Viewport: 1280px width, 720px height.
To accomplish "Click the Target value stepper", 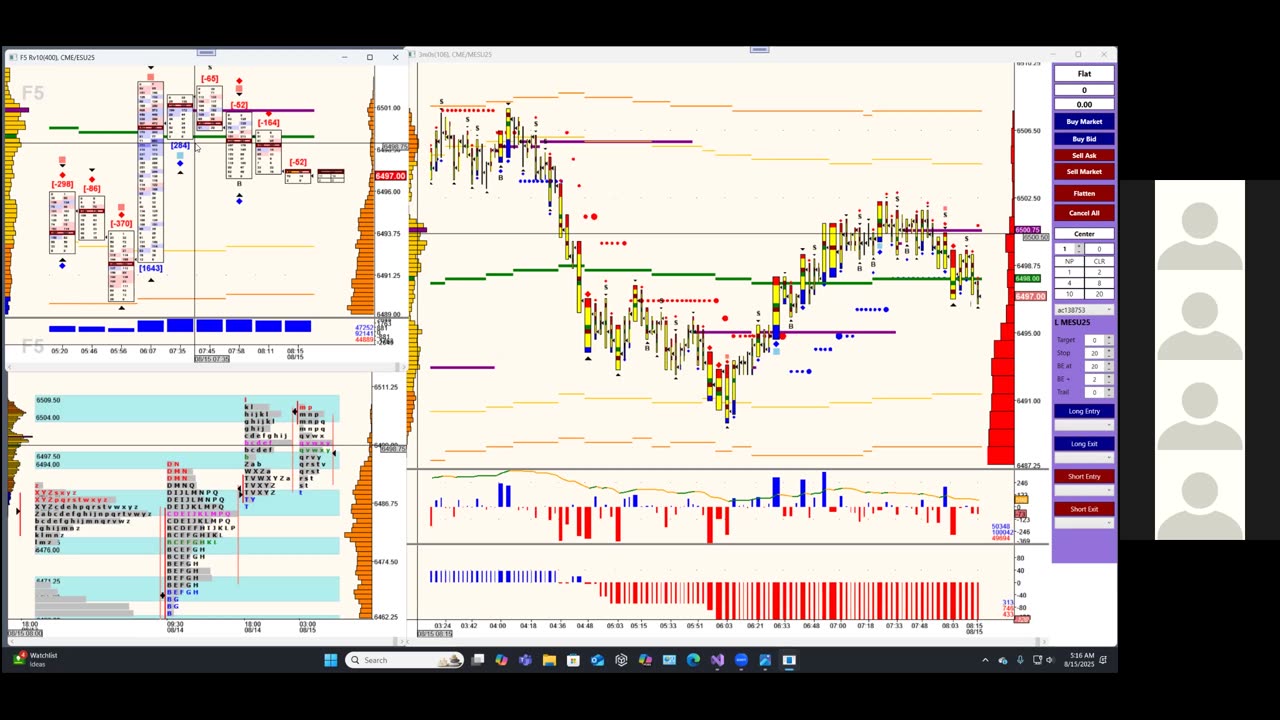I will [1098, 340].
